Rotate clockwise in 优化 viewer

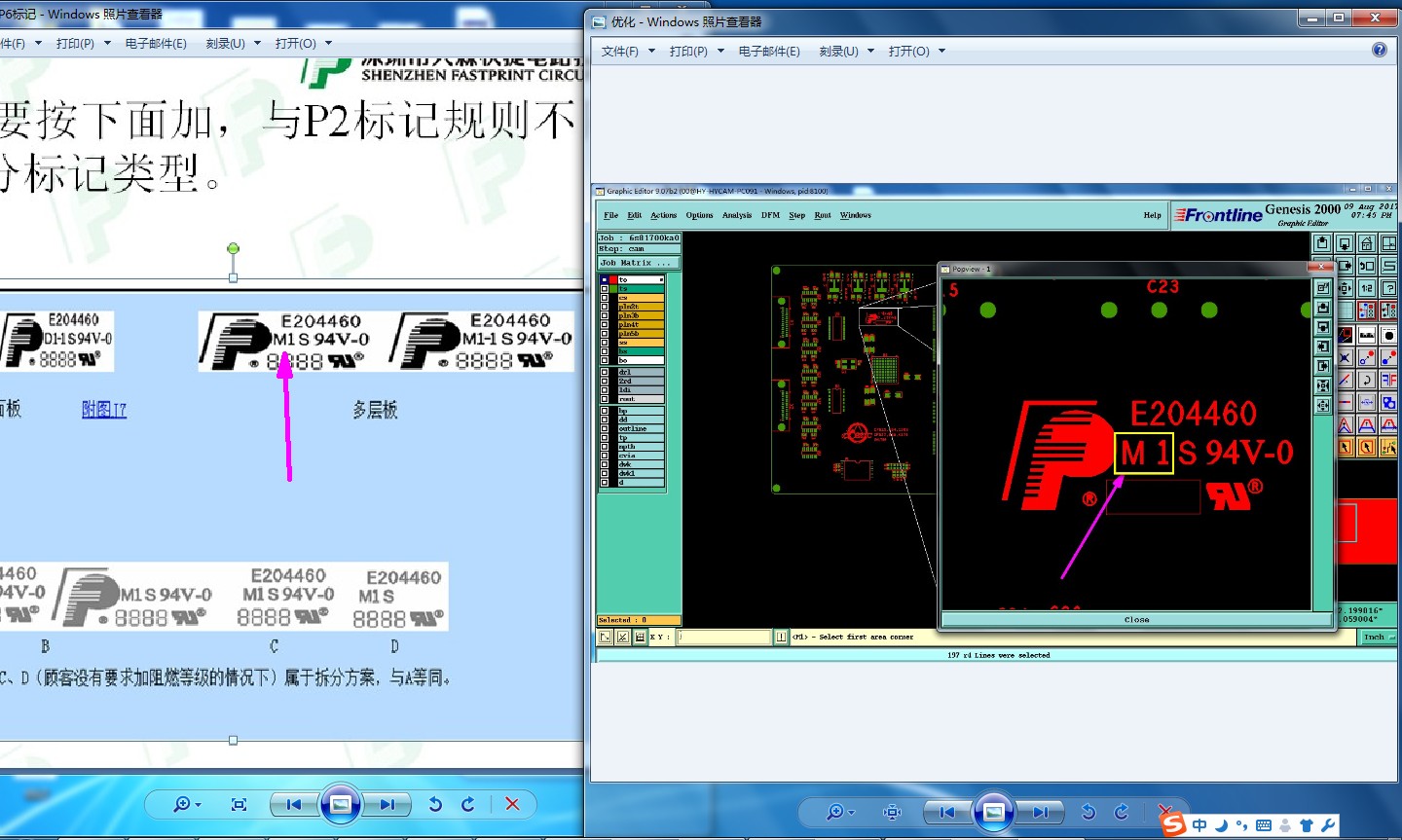(x=1122, y=812)
